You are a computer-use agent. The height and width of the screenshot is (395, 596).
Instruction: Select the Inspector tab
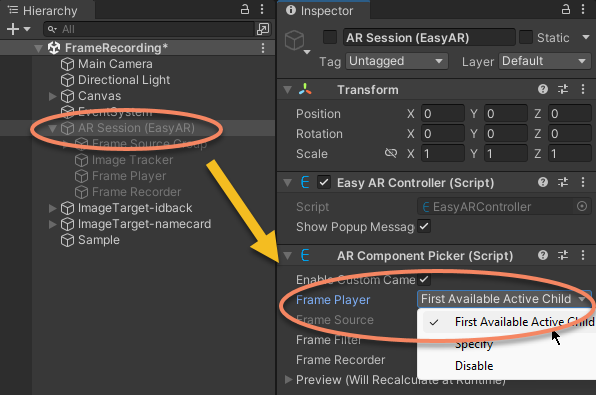click(320, 11)
